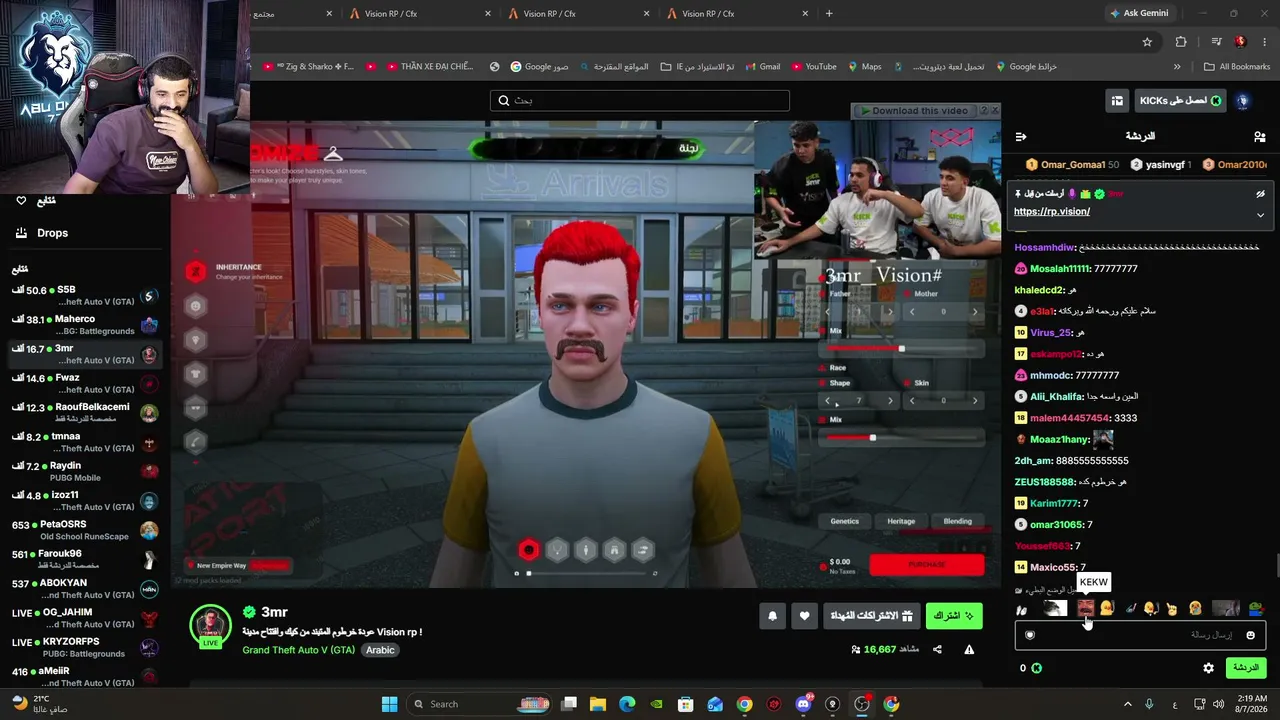Expand the pinned message chevron

pos(1260,214)
